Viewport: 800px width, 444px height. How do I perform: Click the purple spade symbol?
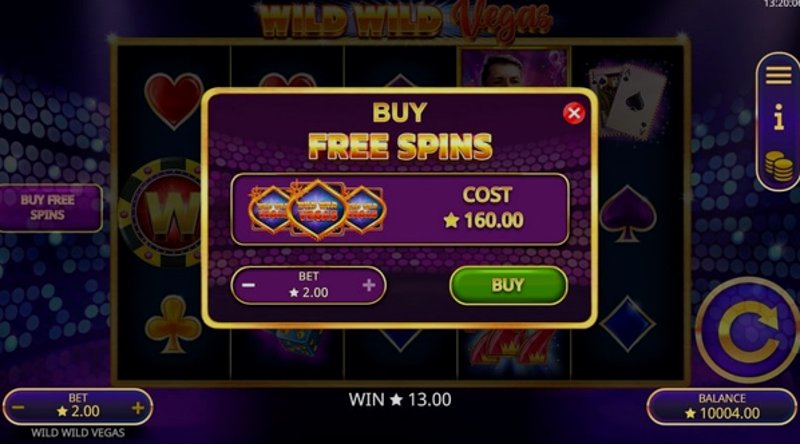pyautogui.click(x=628, y=213)
